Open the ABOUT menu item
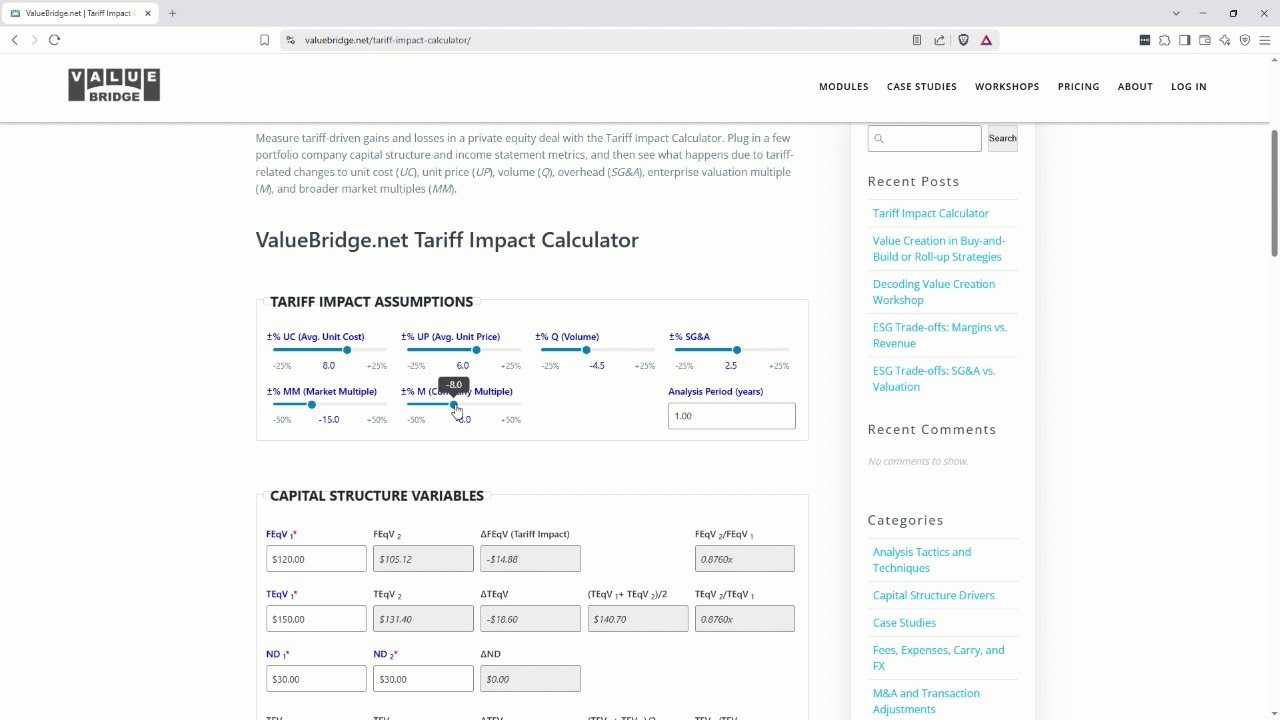The image size is (1280, 720). click(1135, 87)
